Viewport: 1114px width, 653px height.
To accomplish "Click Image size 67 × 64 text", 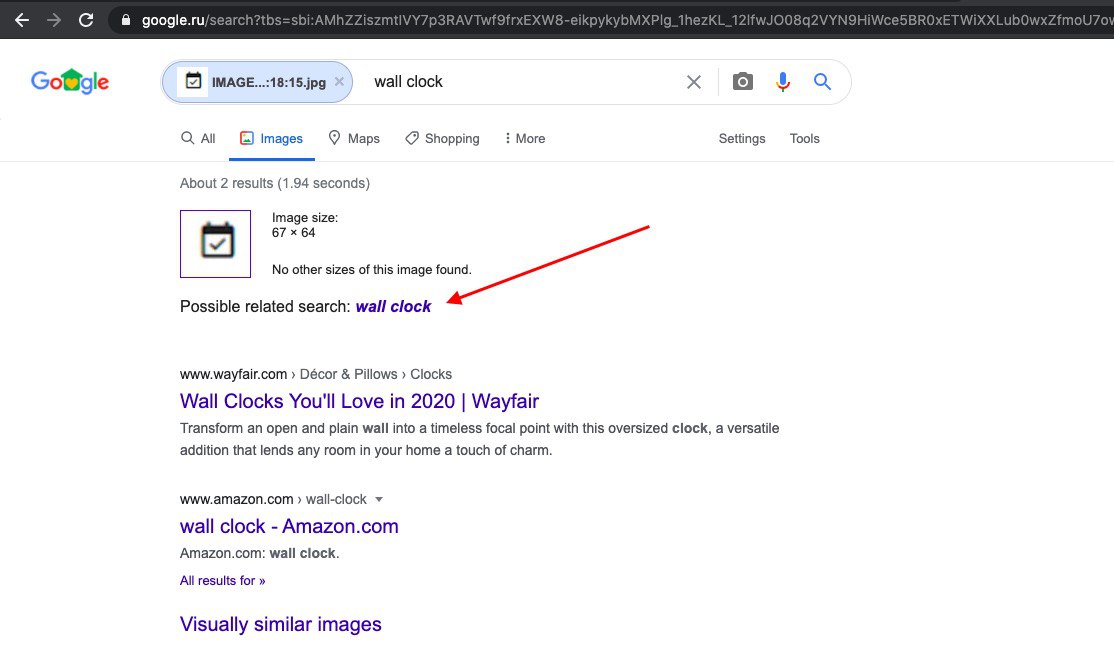I will 305,225.
